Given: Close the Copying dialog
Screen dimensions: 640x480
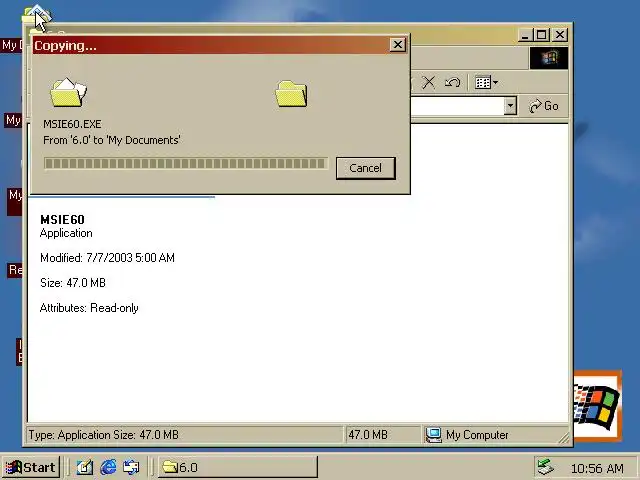Looking at the screenshot, I should point(398,44).
